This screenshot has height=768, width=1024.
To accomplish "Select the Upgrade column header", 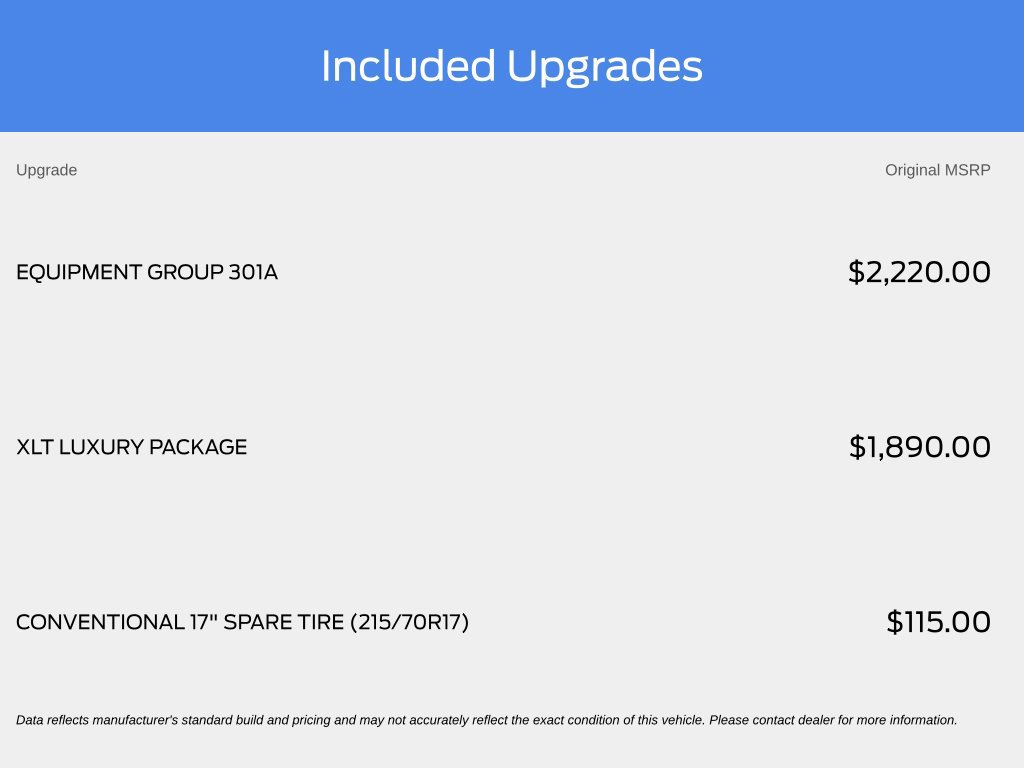I will click(46, 170).
